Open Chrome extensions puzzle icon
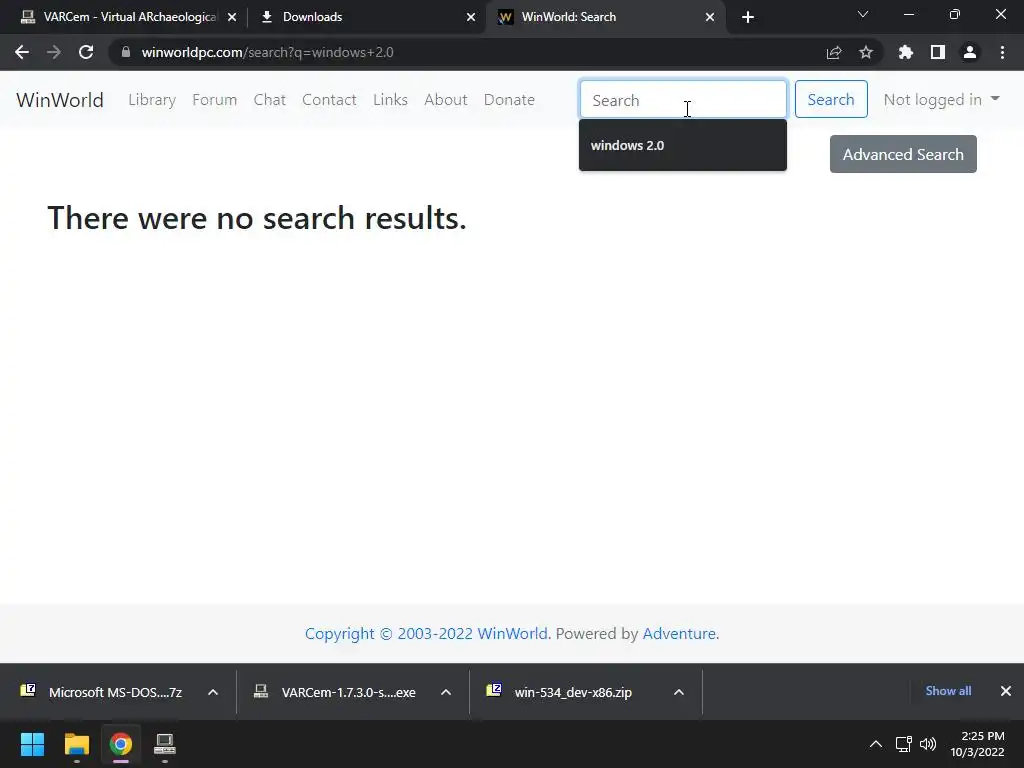This screenshot has height=768, width=1024. 905,52
